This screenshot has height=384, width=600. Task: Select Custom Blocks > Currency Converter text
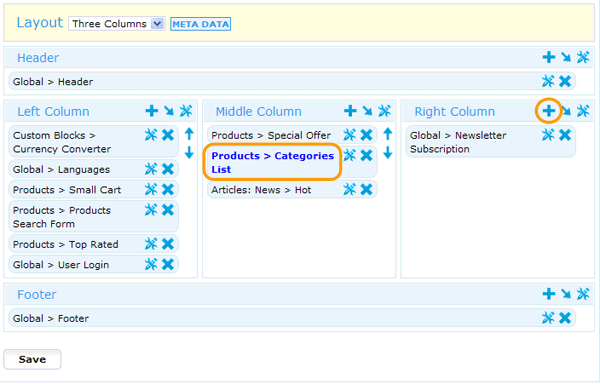[62, 142]
